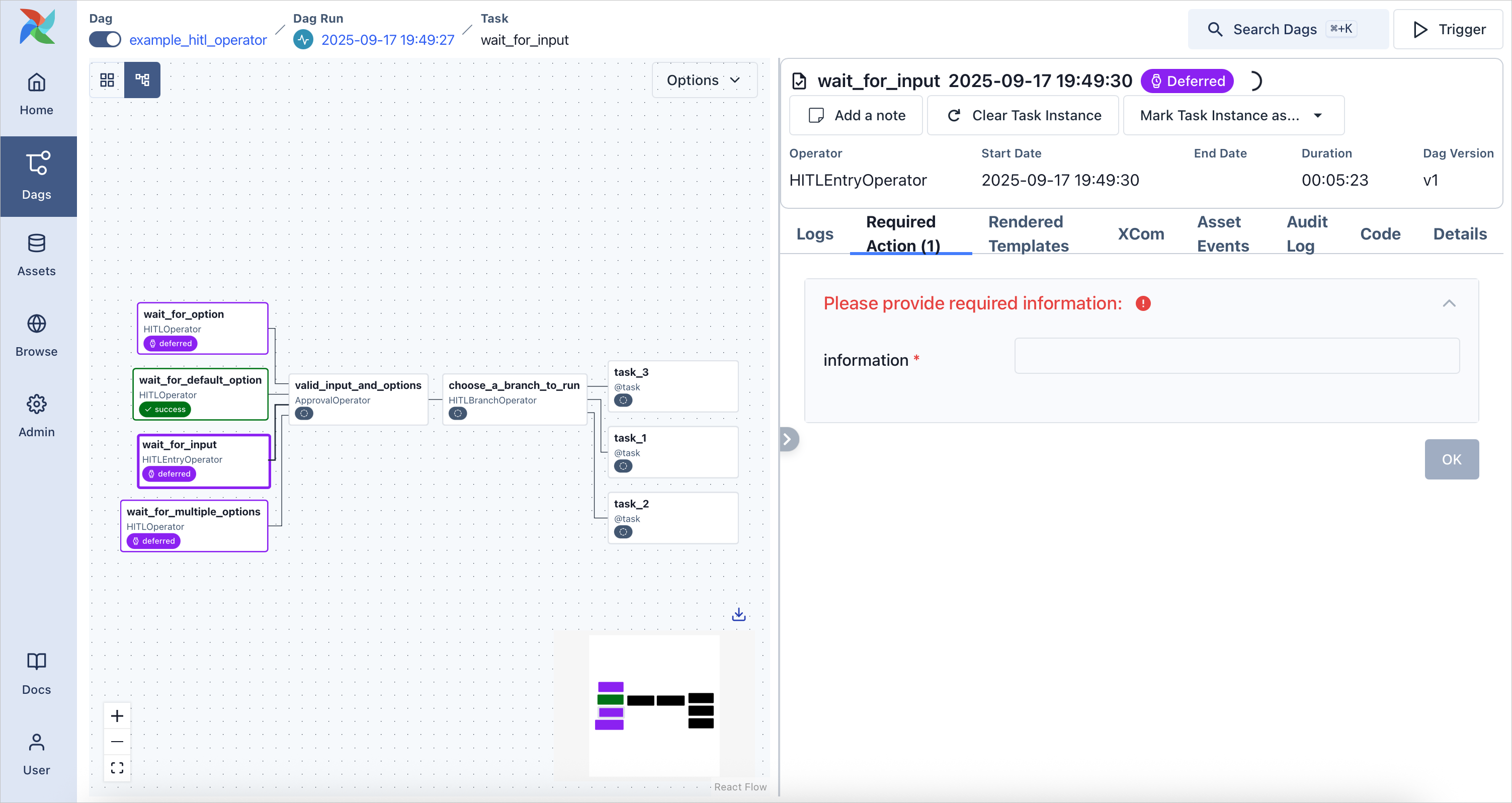Screen dimensions: 1512x803
Task: Collapse the required information section
Action: [1449, 303]
